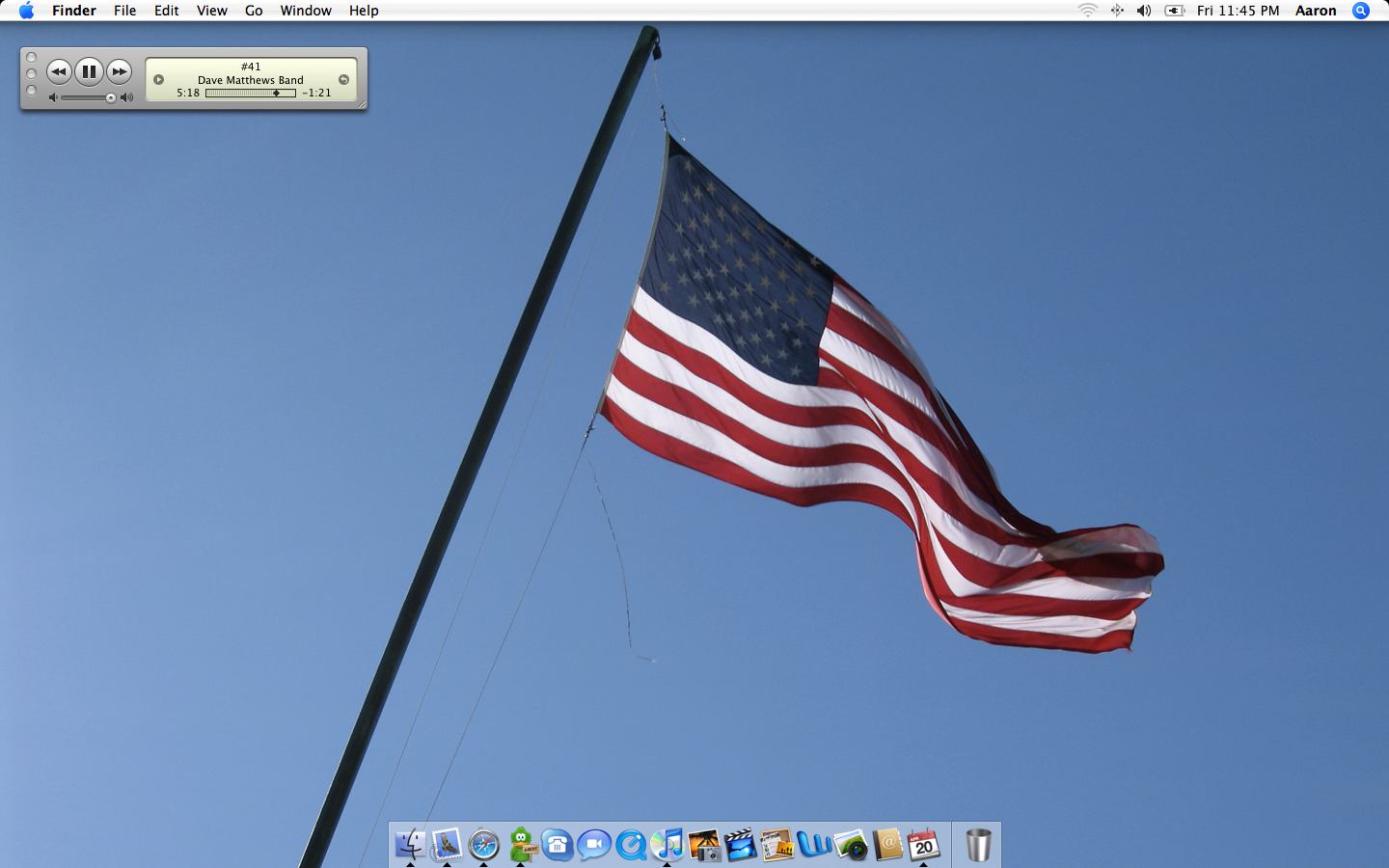Launch iPhoto from the Dock
Image resolution: width=1389 pixels, height=868 pixels.
(x=704, y=845)
